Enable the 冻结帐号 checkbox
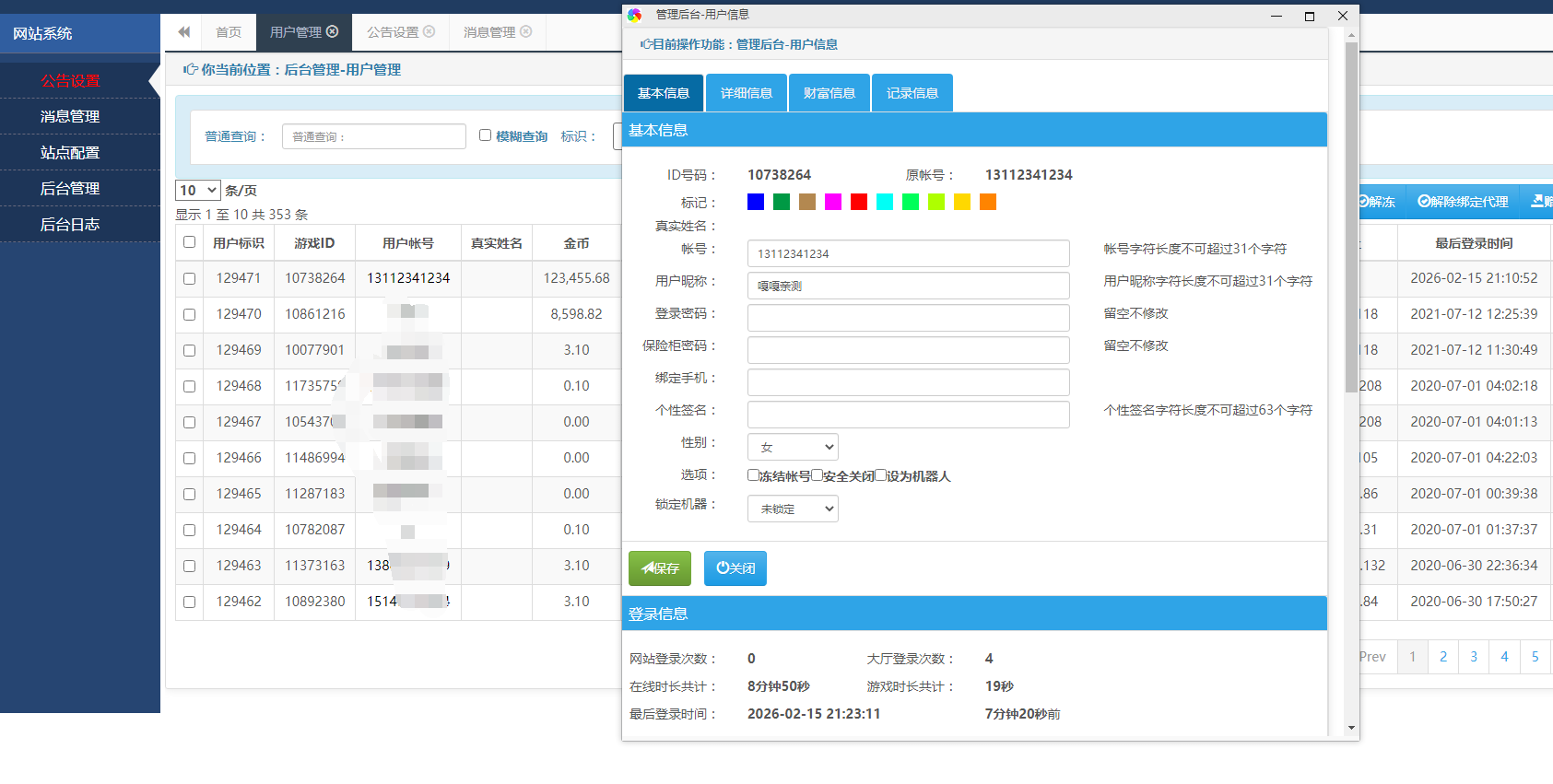 (753, 475)
